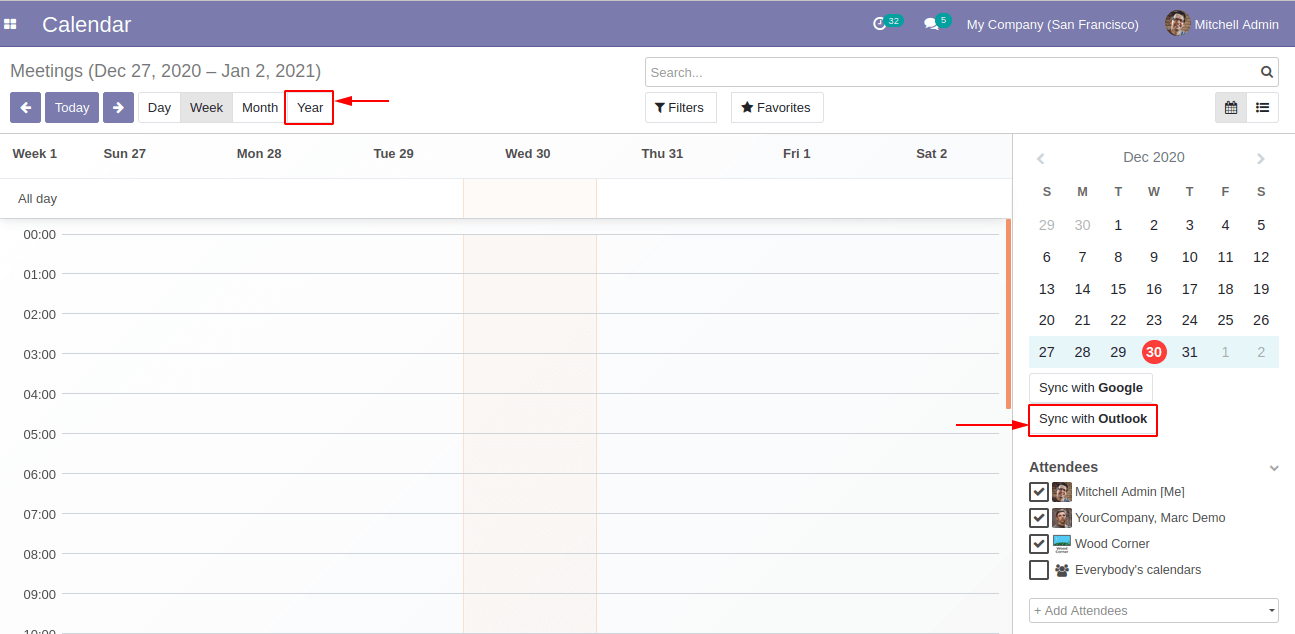This screenshot has height=634, width=1295.
Task: Select December 12 in mini calendar
Action: (x=1261, y=257)
